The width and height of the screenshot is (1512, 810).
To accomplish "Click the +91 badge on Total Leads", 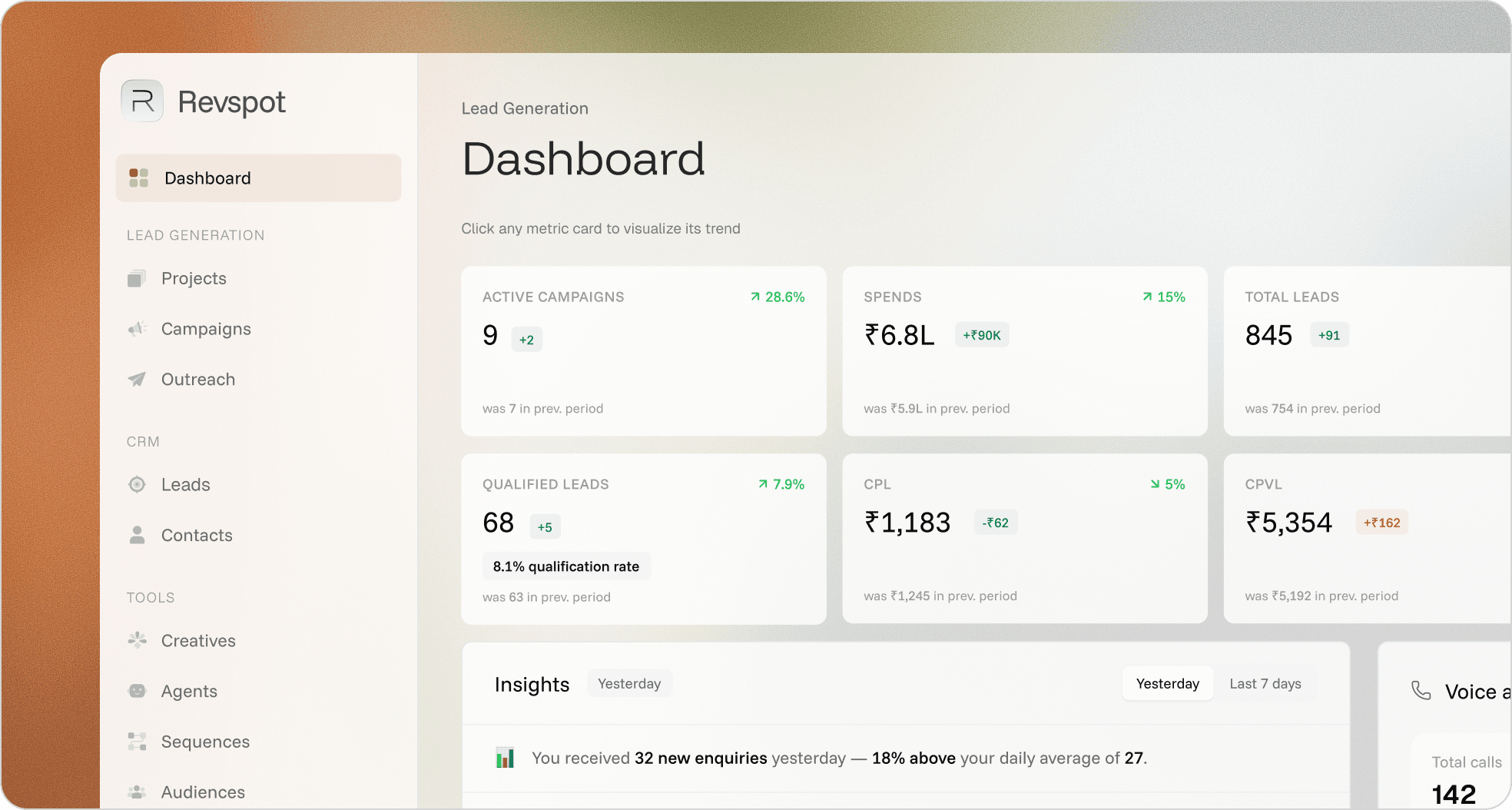I will [1329, 335].
